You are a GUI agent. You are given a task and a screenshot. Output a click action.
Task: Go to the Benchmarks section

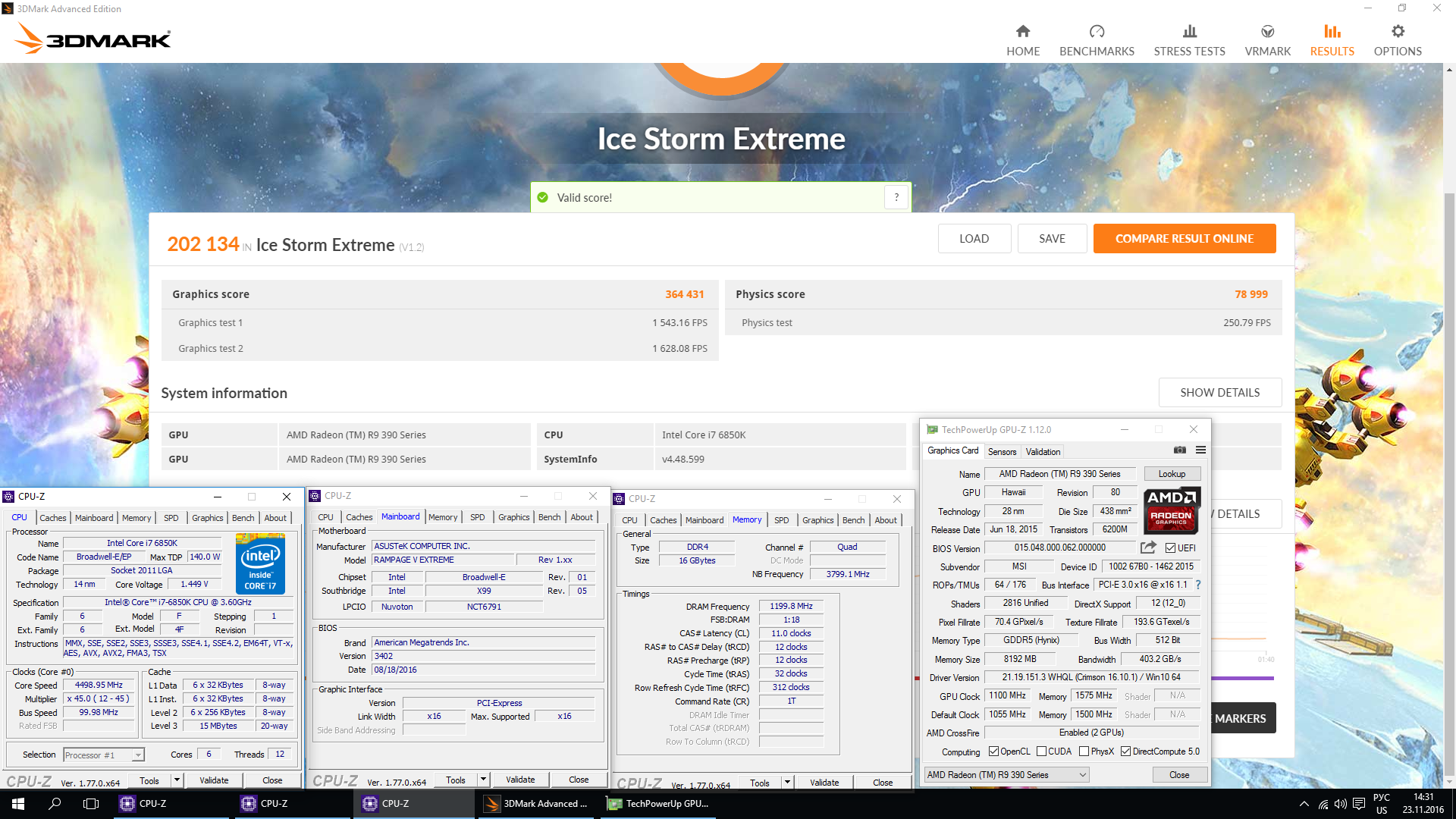(1097, 40)
